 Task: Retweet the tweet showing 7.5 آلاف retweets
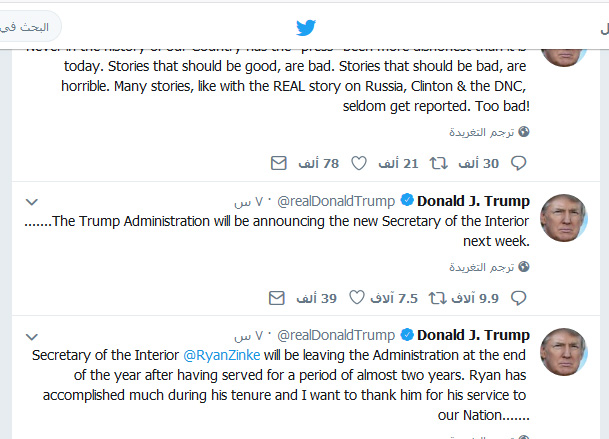[x=436, y=298]
